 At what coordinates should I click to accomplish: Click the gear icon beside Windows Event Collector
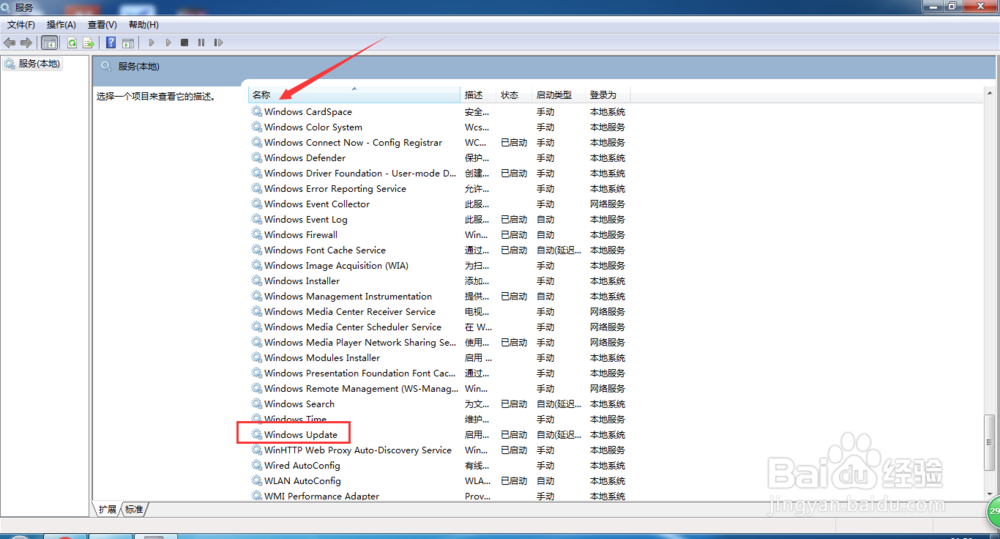click(256, 203)
